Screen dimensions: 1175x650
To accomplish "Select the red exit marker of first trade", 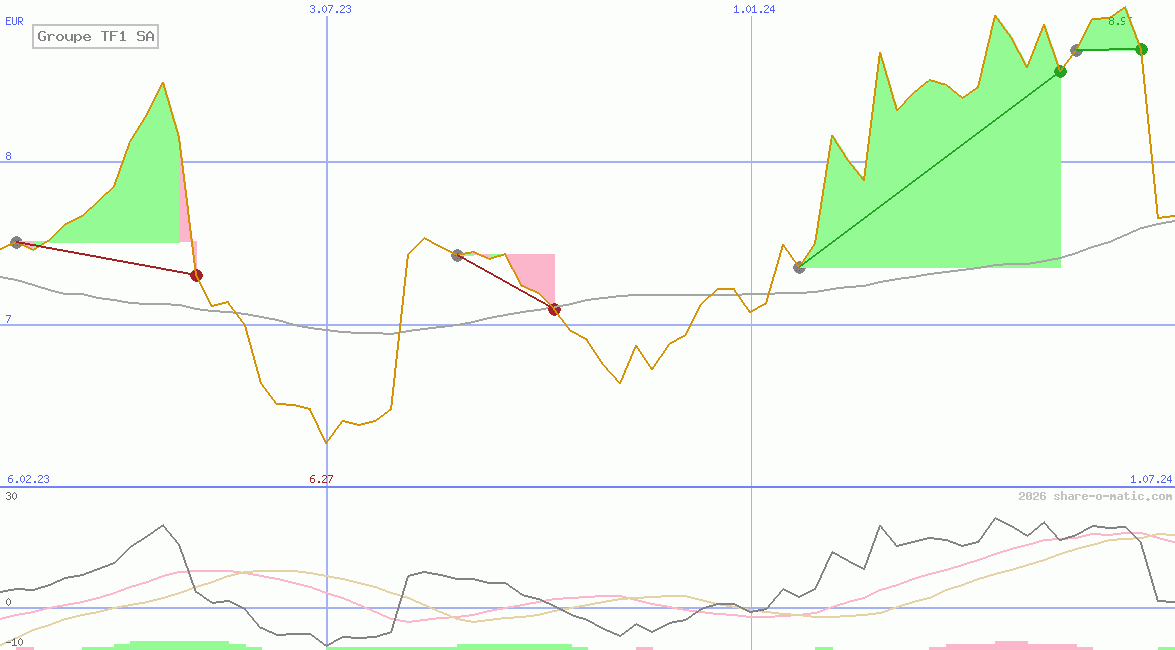I will [196, 275].
